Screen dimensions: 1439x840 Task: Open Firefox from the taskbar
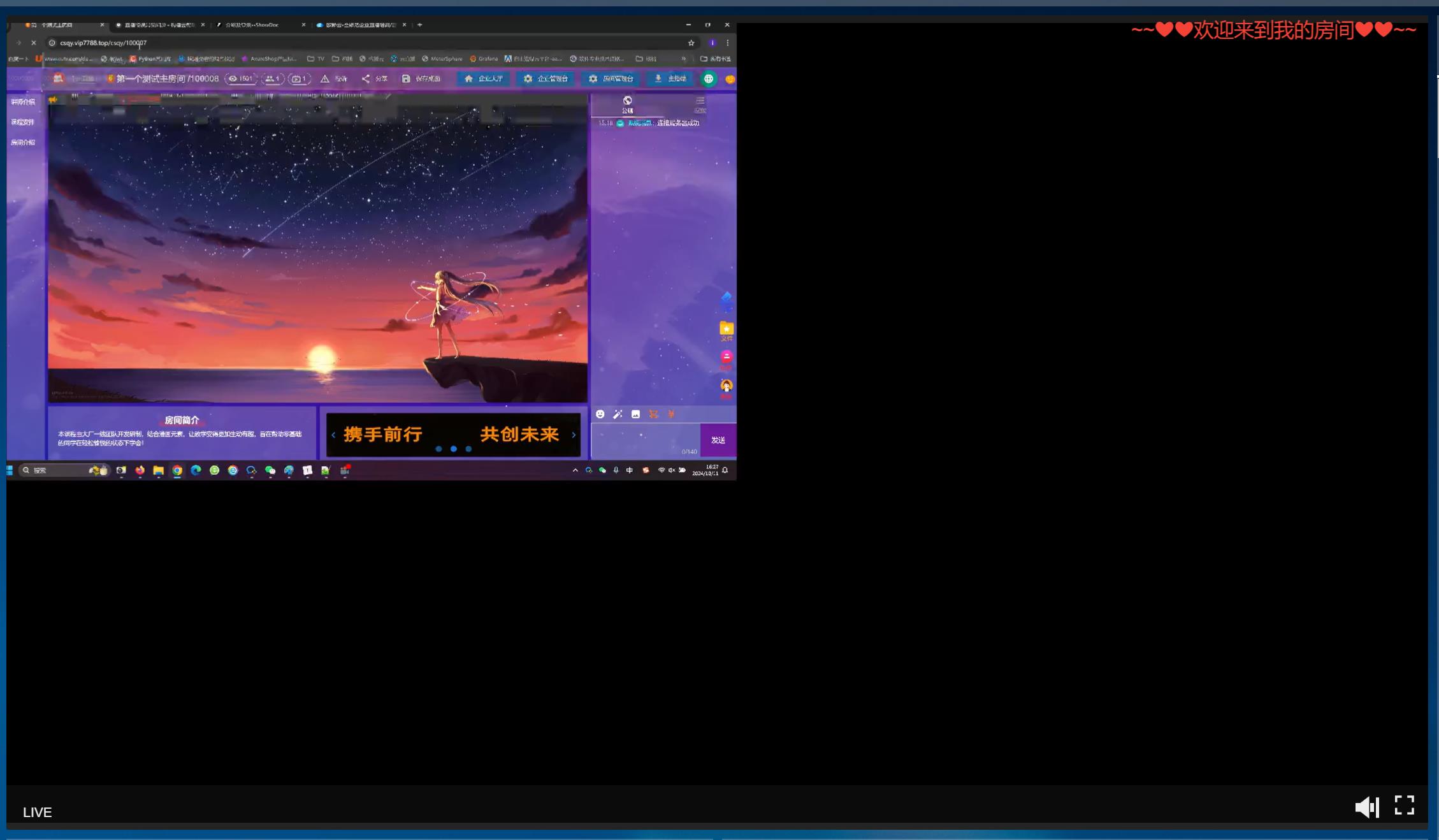(x=140, y=470)
